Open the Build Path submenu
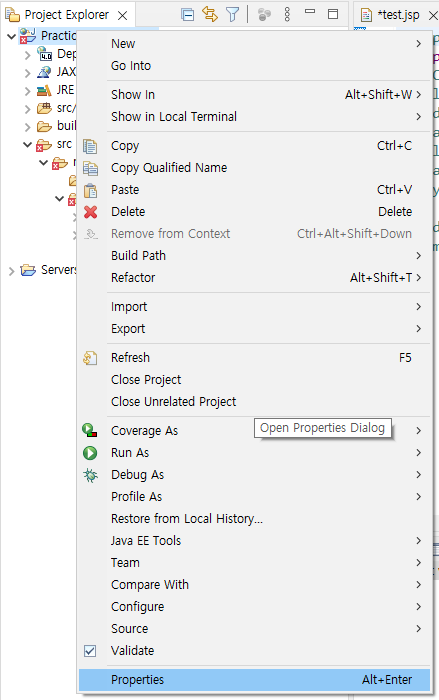439x700 pixels. (255, 255)
